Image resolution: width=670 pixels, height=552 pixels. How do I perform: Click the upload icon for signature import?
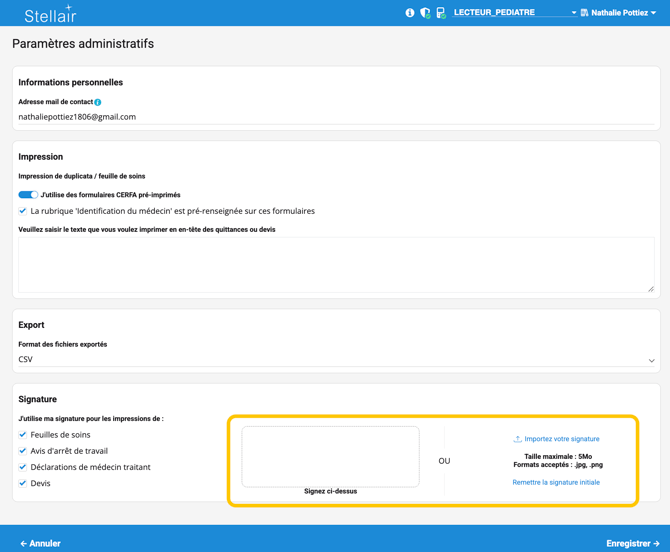[517, 439]
